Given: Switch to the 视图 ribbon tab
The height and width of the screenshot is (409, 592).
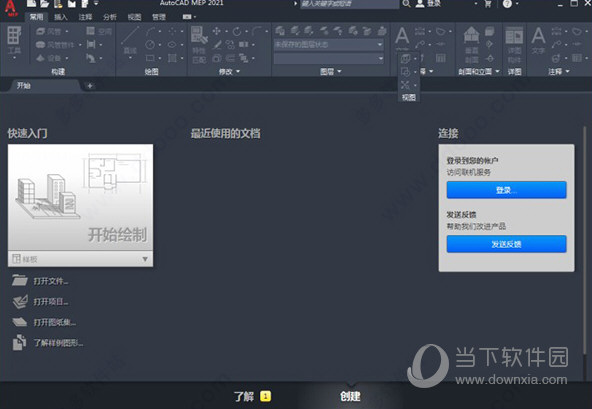Looking at the screenshot, I should point(134,17).
